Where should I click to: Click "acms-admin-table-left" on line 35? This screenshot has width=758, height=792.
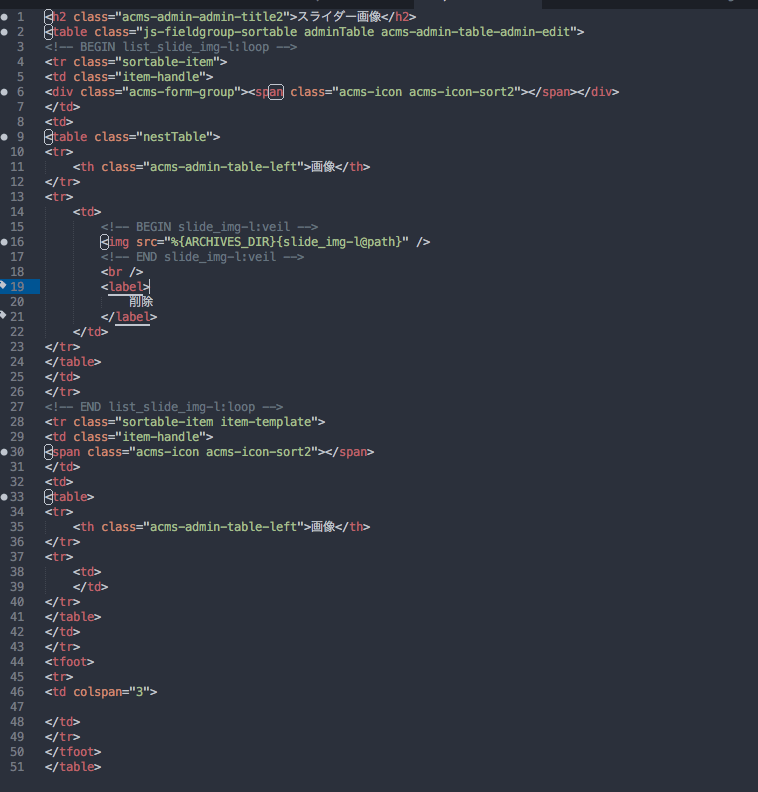[x=223, y=527]
